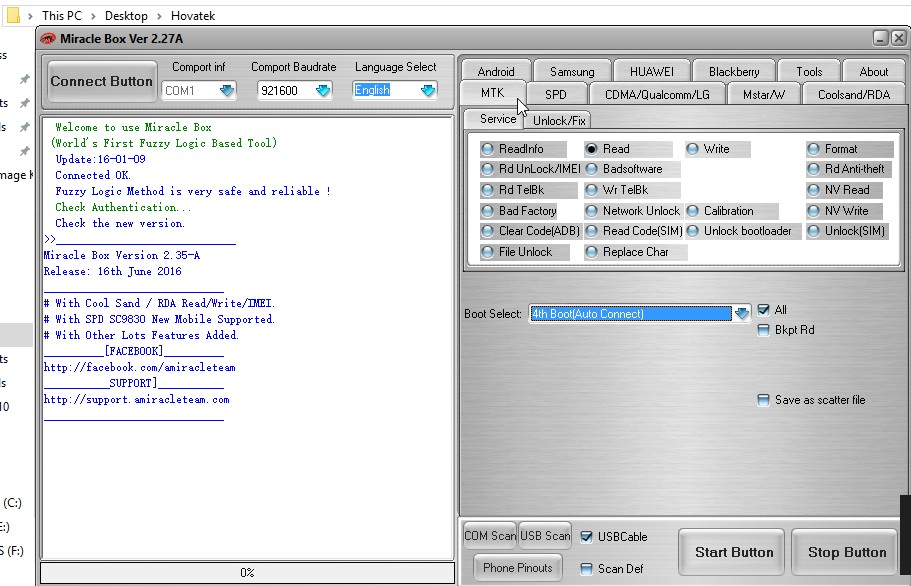Select the ReadInfo radio option
The height and width of the screenshot is (586, 911).
[x=488, y=149]
